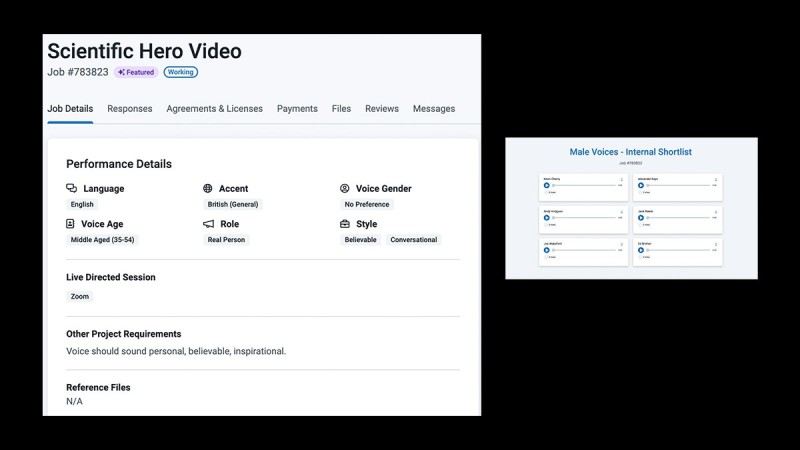Click the English language tag
800x450 pixels.
[82, 204]
